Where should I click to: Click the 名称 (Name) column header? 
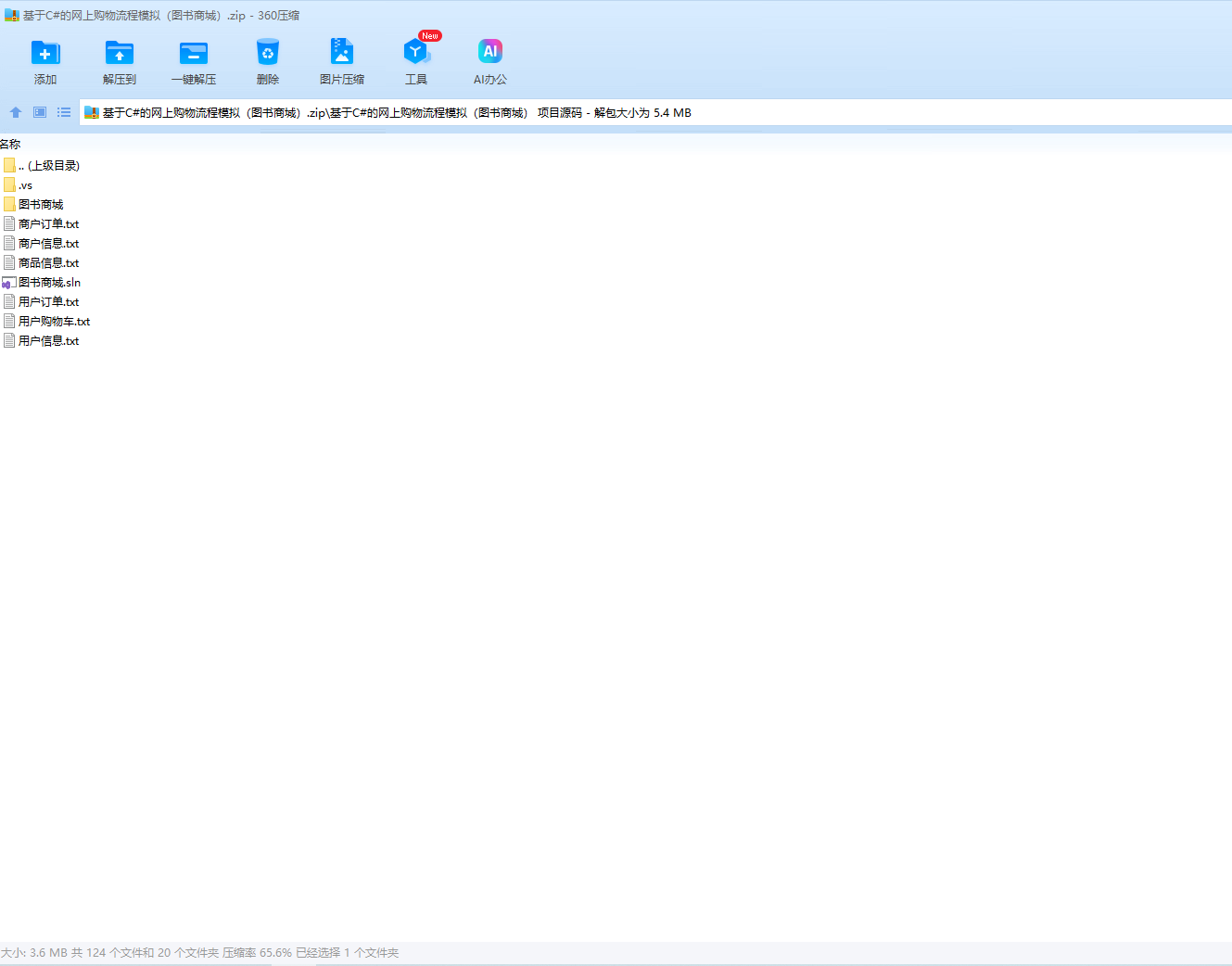10,144
